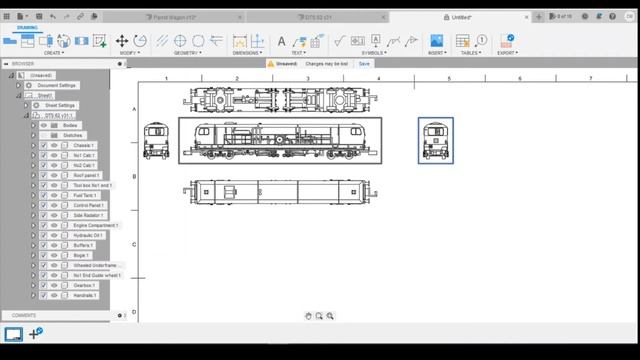Viewport: 640px width, 360px height.
Task: Collapse the Sheet1 node
Action: [18, 96]
